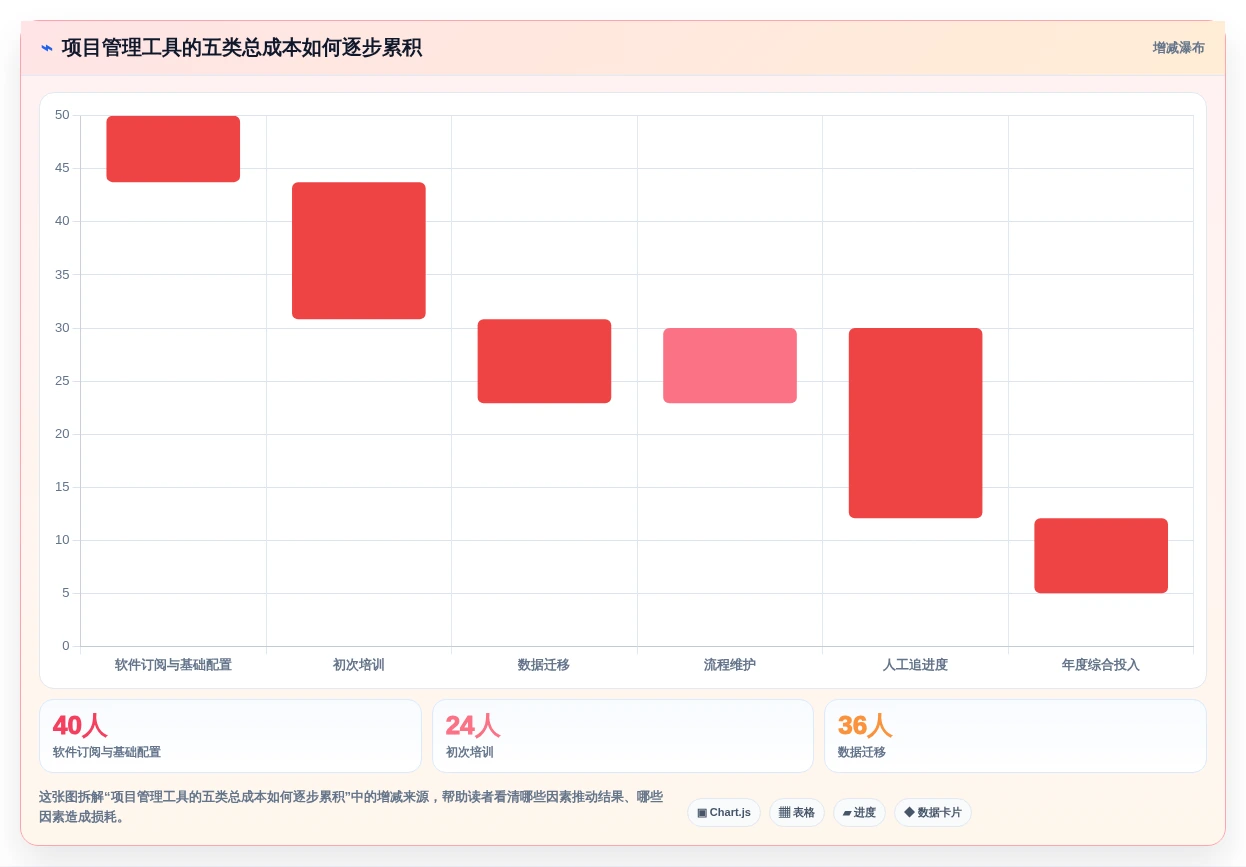This screenshot has height=867, width=1246.
Task: Click the 数据迁移 waterfall bar
Action: point(544,361)
